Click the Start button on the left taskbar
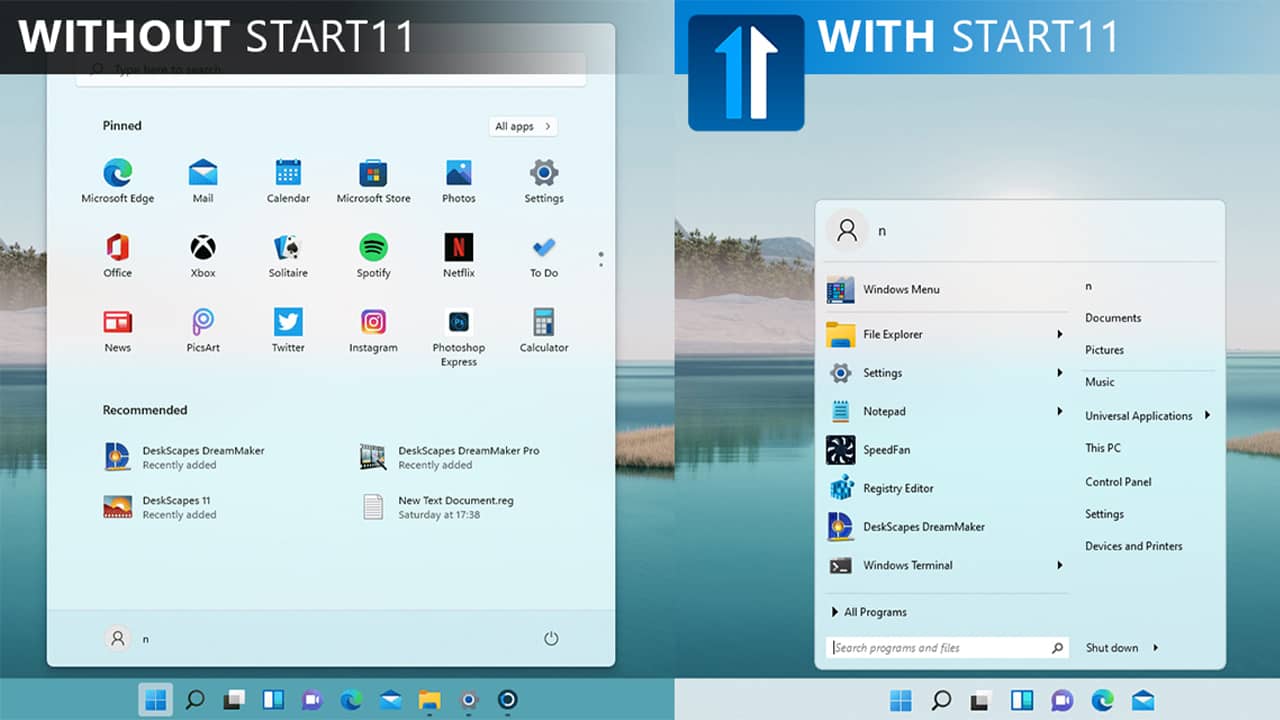Viewport: 1280px width, 720px height. pyautogui.click(x=155, y=700)
